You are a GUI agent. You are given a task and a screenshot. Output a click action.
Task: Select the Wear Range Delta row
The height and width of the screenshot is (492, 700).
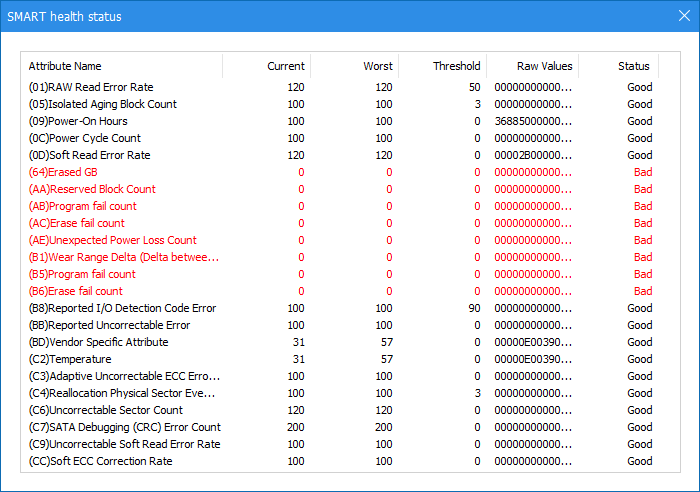123,257
